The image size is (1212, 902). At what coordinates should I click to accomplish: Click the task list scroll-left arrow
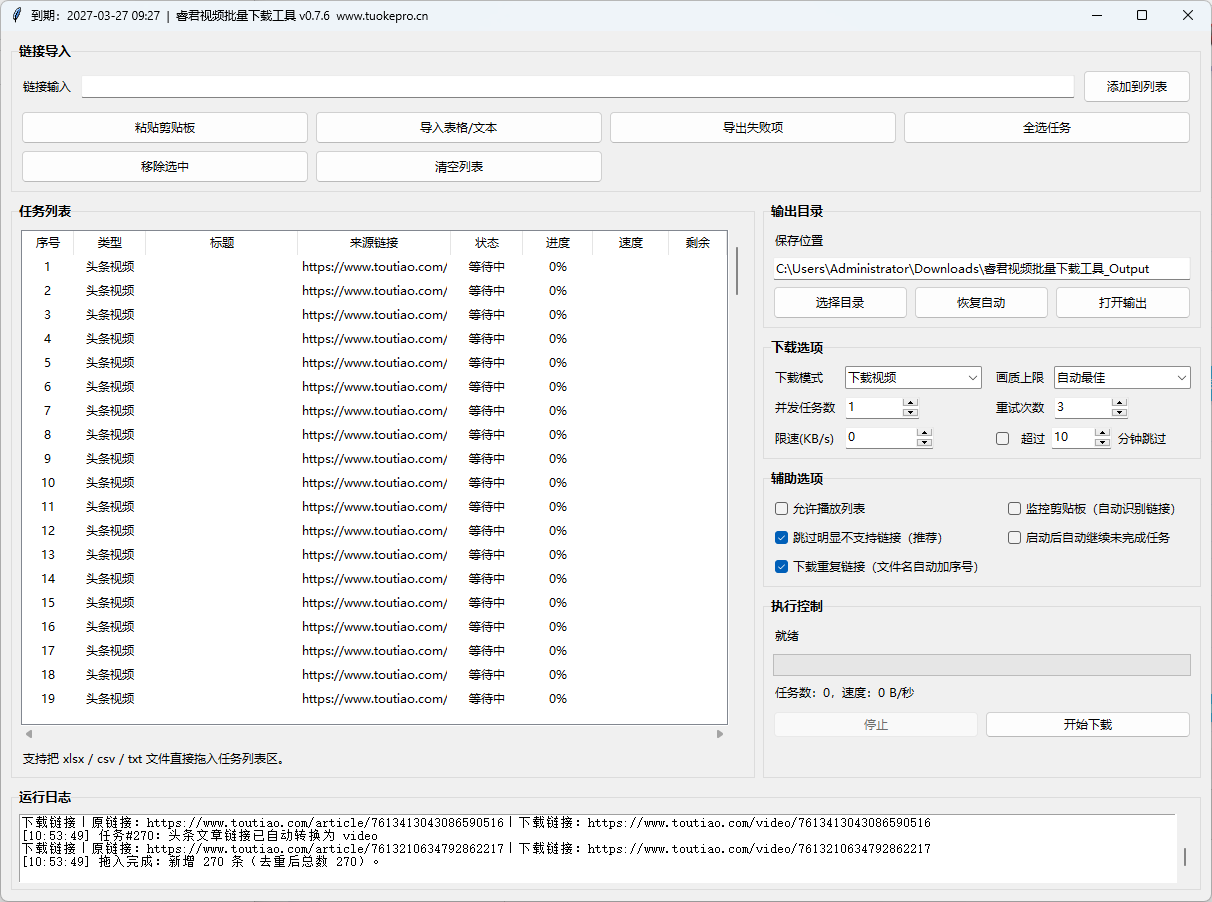(x=28, y=734)
